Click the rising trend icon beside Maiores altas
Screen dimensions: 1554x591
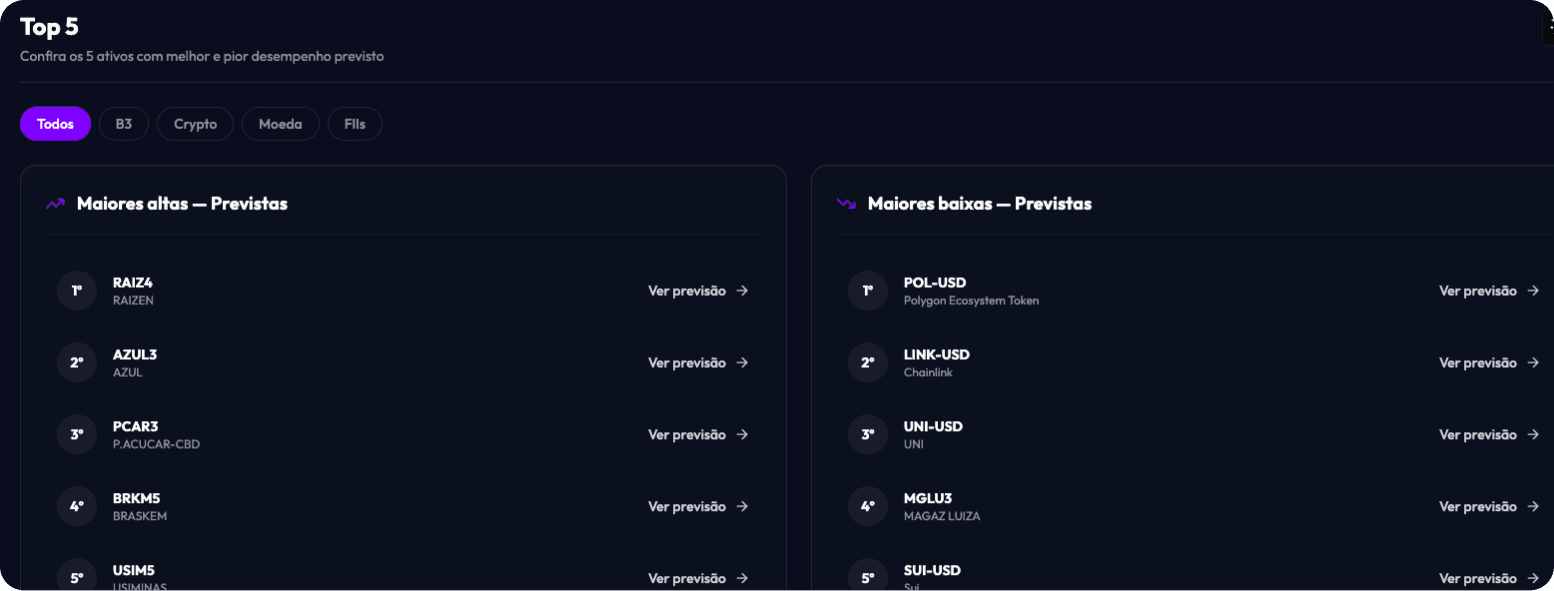pyautogui.click(x=55, y=204)
